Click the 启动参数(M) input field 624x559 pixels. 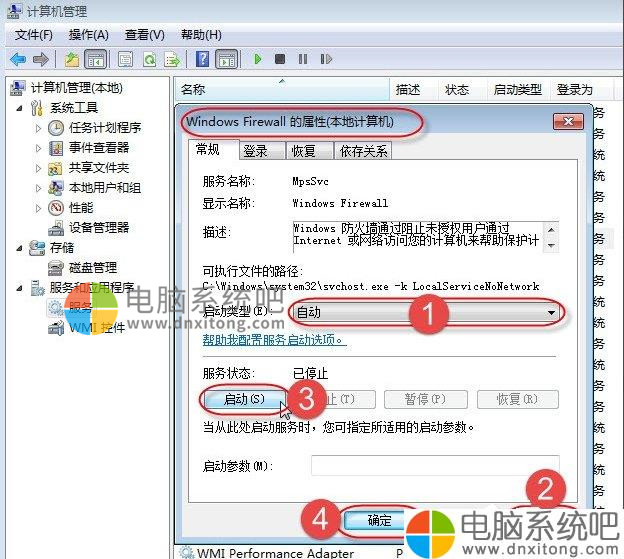[435, 466]
